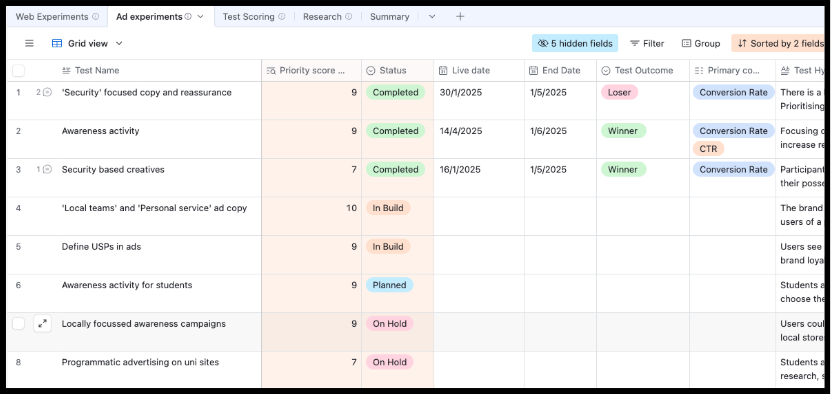Screen dimensions: 834x394
Task: Go to the Summary tab
Action: 389,16
